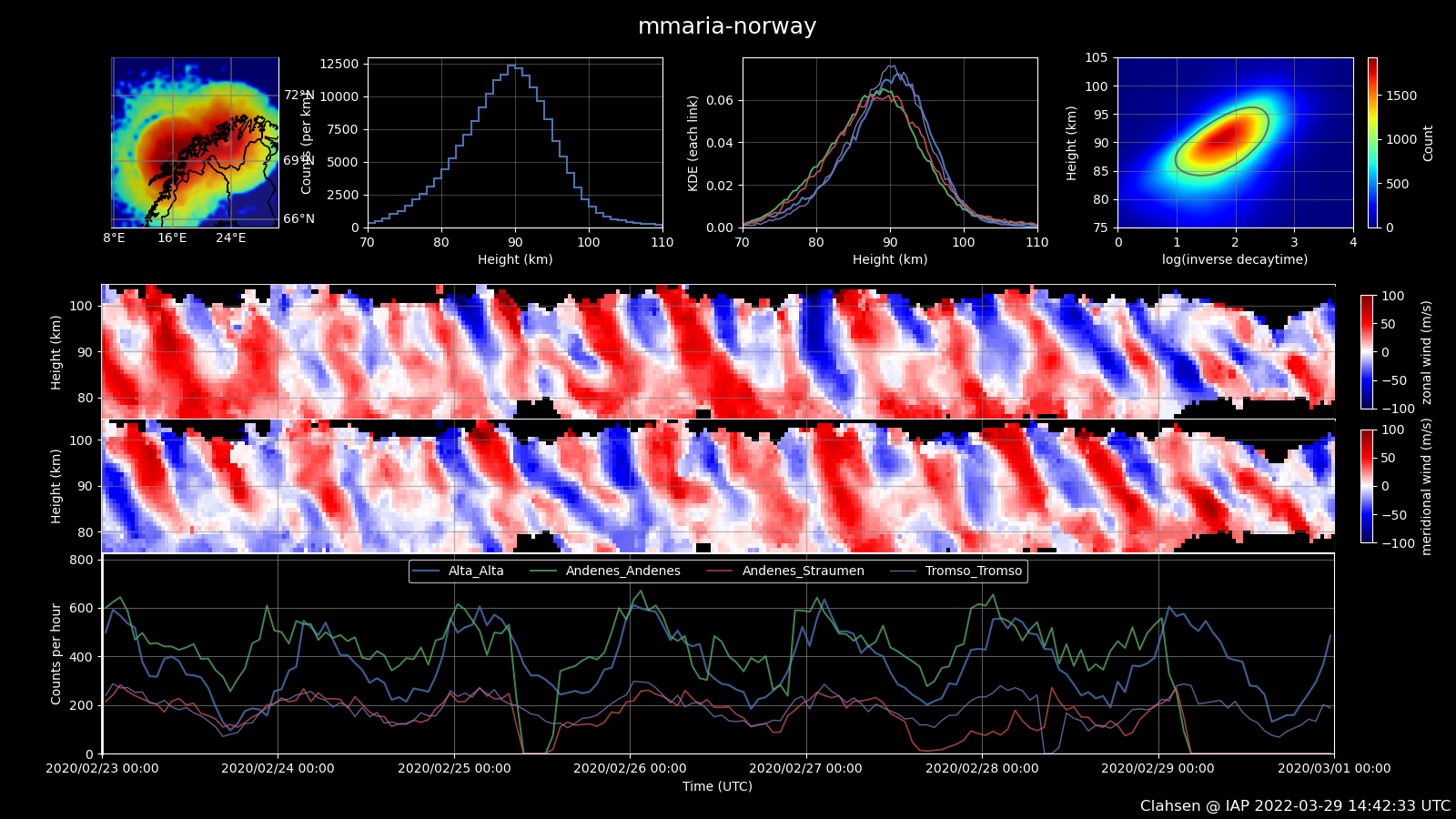The width and height of the screenshot is (1456, 819).
Task: Click the '2020/02/26 00:00' tick label
Action: [x=630, y=768]
